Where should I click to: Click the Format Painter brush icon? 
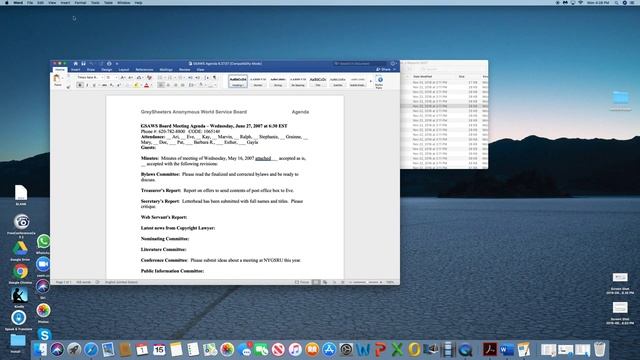coord(68,87)
